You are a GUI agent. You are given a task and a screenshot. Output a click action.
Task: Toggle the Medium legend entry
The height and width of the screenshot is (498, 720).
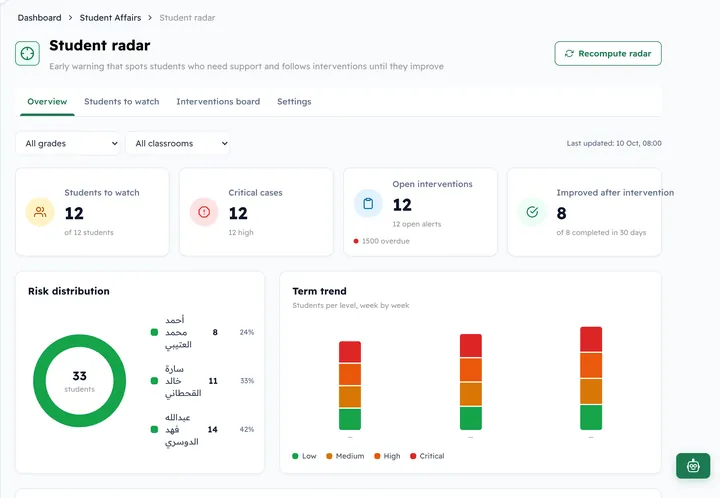click(x=345, y=456)
